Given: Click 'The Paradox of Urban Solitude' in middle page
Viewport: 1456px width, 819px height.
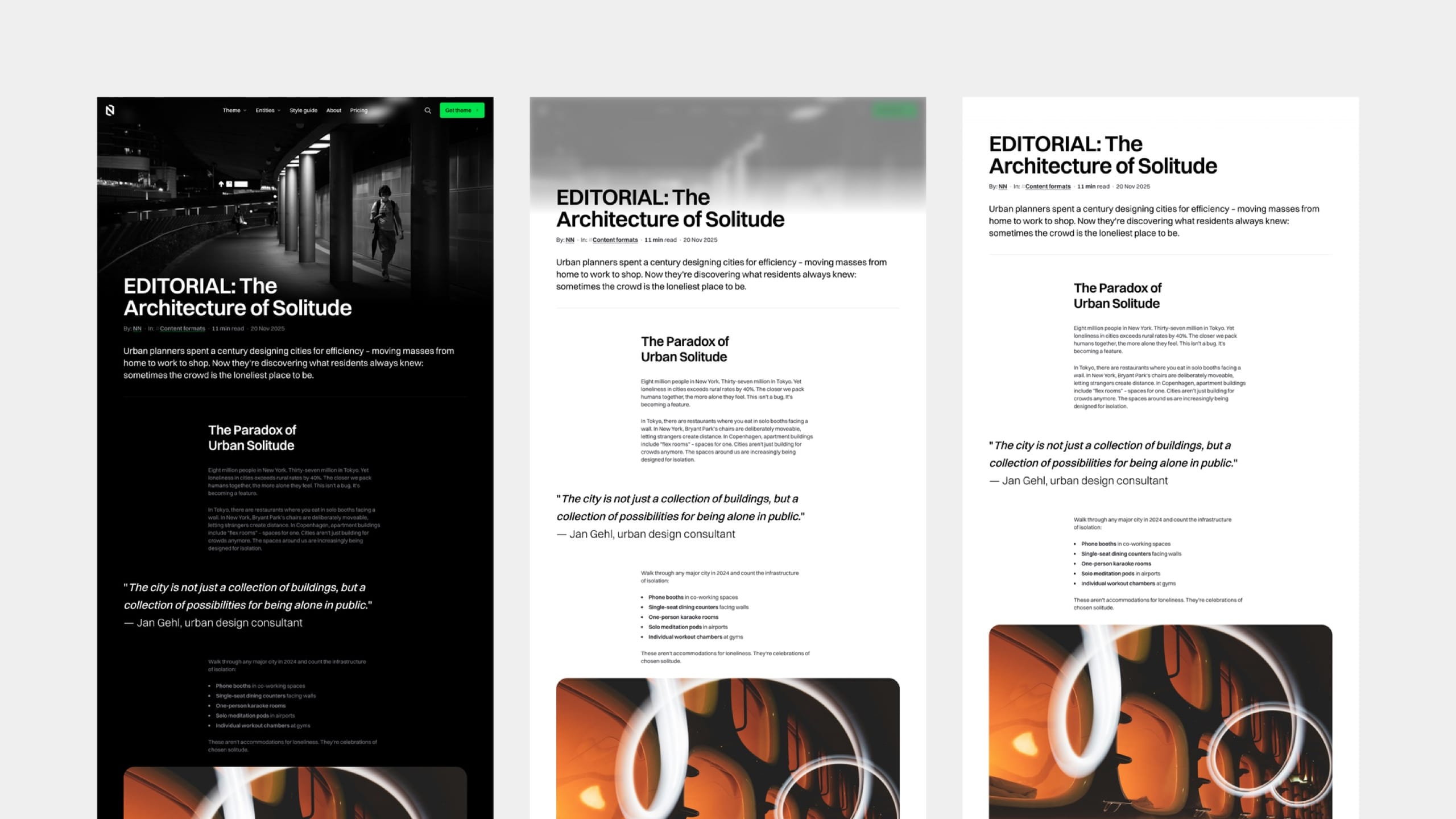Looking at the screenshot, I should pyautogui.click(x=685, y=349).
